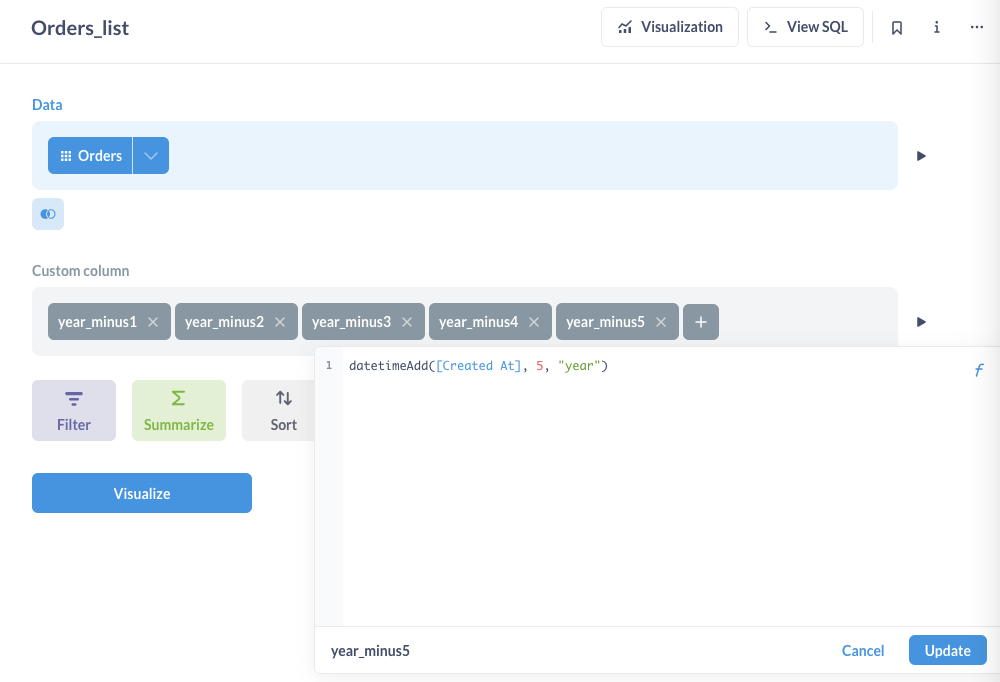The image size is (1000, 682).
Task: Open View SQL
Action: (805, 27)
